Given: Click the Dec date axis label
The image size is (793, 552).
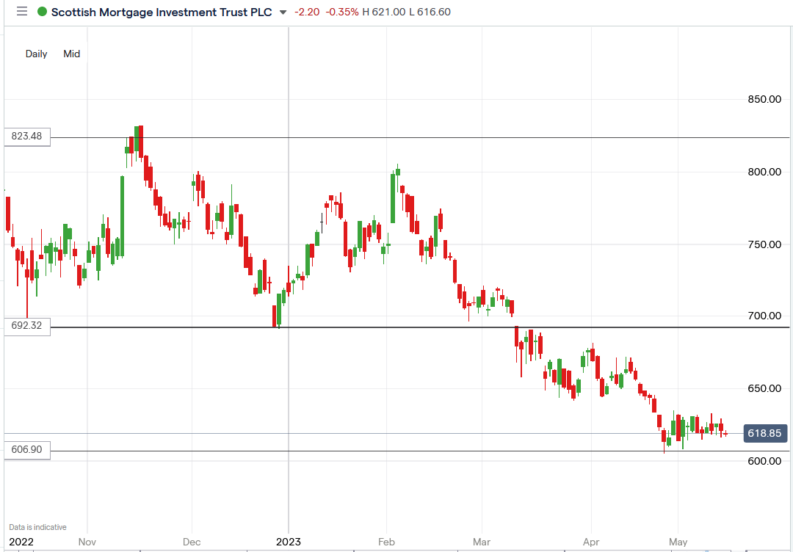Looking at the screenshot, I should click(x=192, y=542).
